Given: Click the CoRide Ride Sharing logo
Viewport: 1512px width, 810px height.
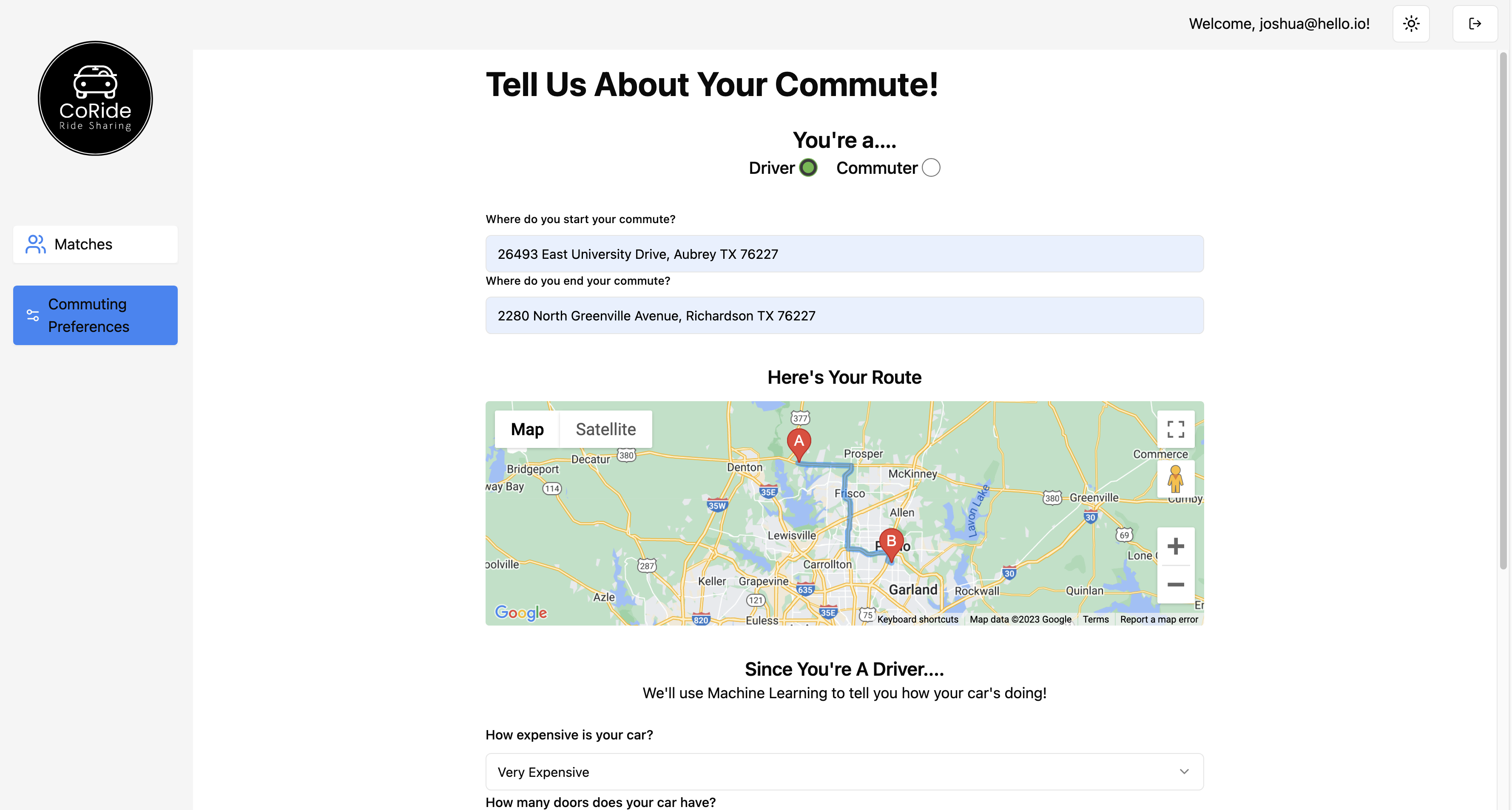Looking at the screenshot, I should tap(94, 97).
